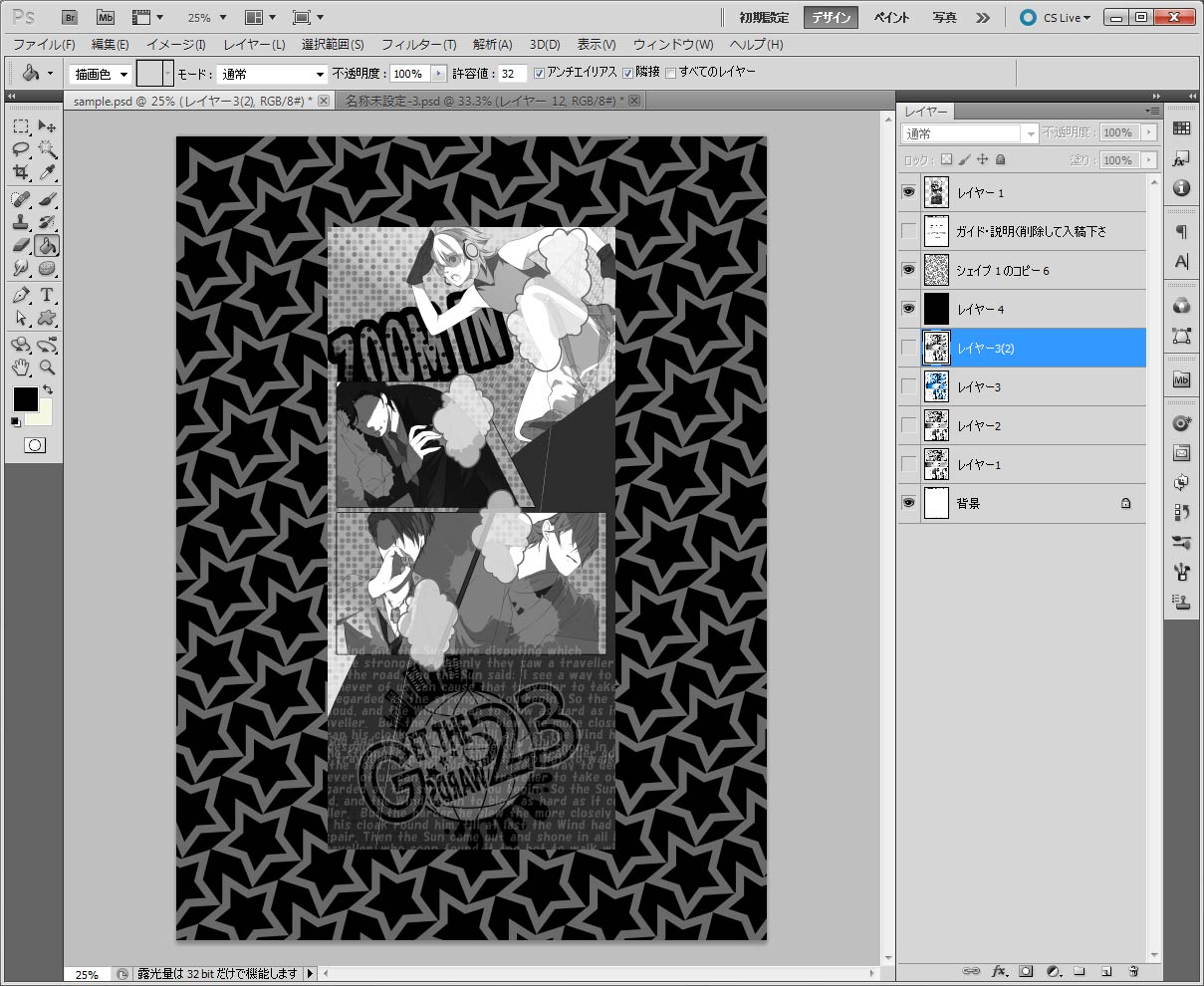Select the History Brush tool
The height and width of the screenshot is (986, 1204).
coord(47,222)
